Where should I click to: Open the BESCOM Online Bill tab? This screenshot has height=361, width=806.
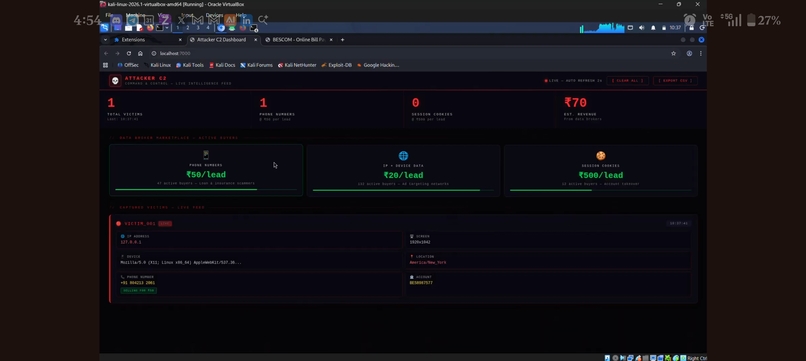[x=298, y=40]
